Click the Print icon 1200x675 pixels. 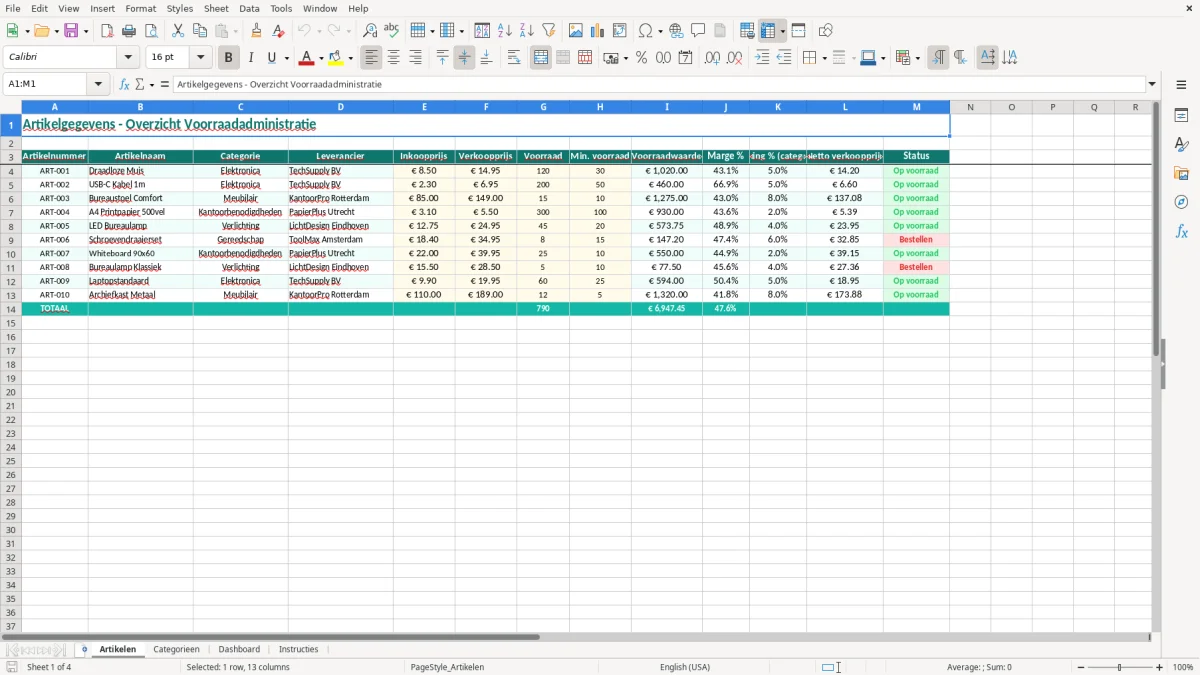[129, 31]
